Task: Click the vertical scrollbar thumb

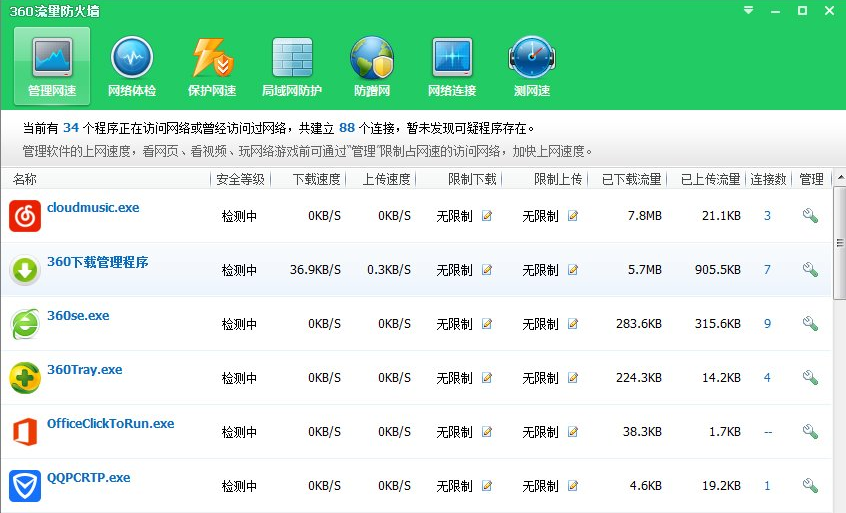Action: pos(840,243)
